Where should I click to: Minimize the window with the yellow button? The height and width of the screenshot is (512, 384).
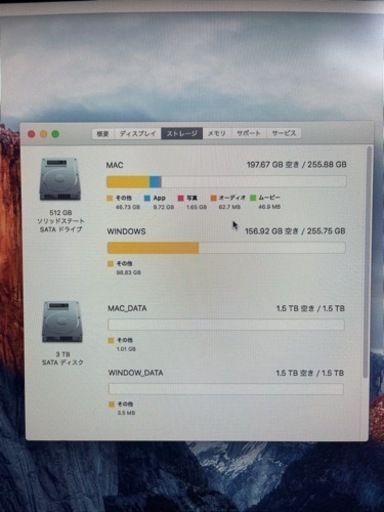tap(44, 134)
